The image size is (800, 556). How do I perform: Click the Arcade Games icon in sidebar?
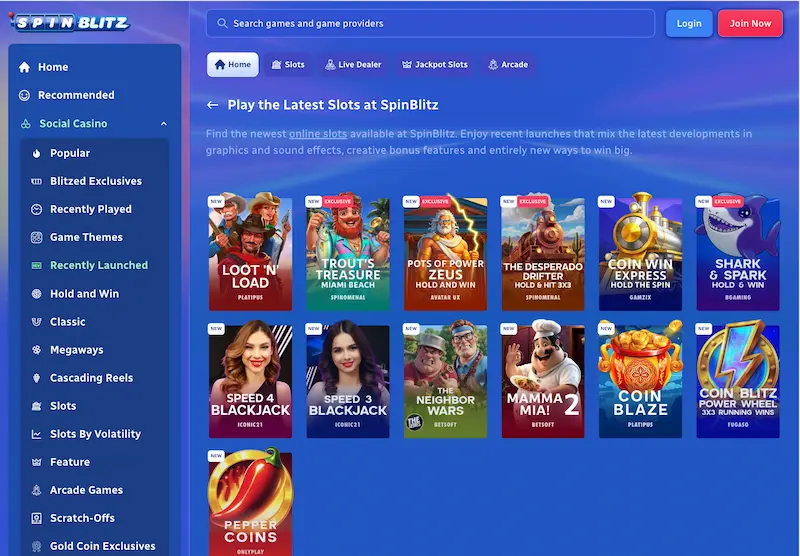(36, 490)
